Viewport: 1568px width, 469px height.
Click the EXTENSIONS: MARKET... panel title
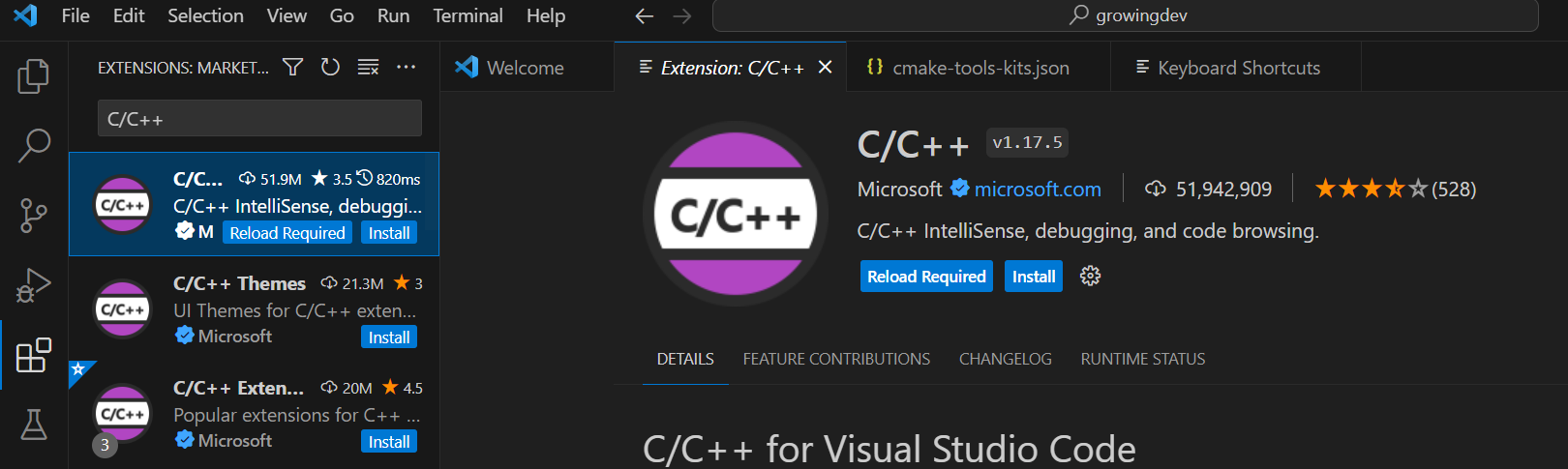pyautogui.click(x=183, y=67)
